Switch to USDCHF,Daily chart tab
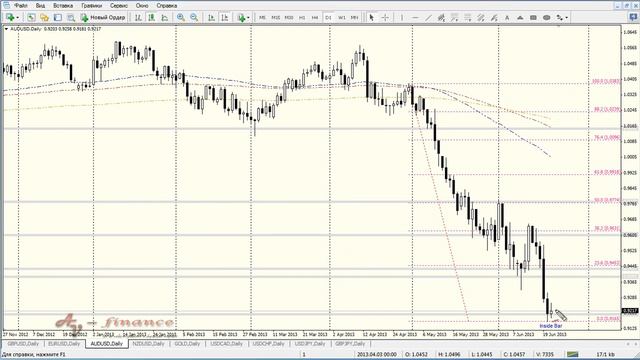640x360 pixels. coord(269,344)
